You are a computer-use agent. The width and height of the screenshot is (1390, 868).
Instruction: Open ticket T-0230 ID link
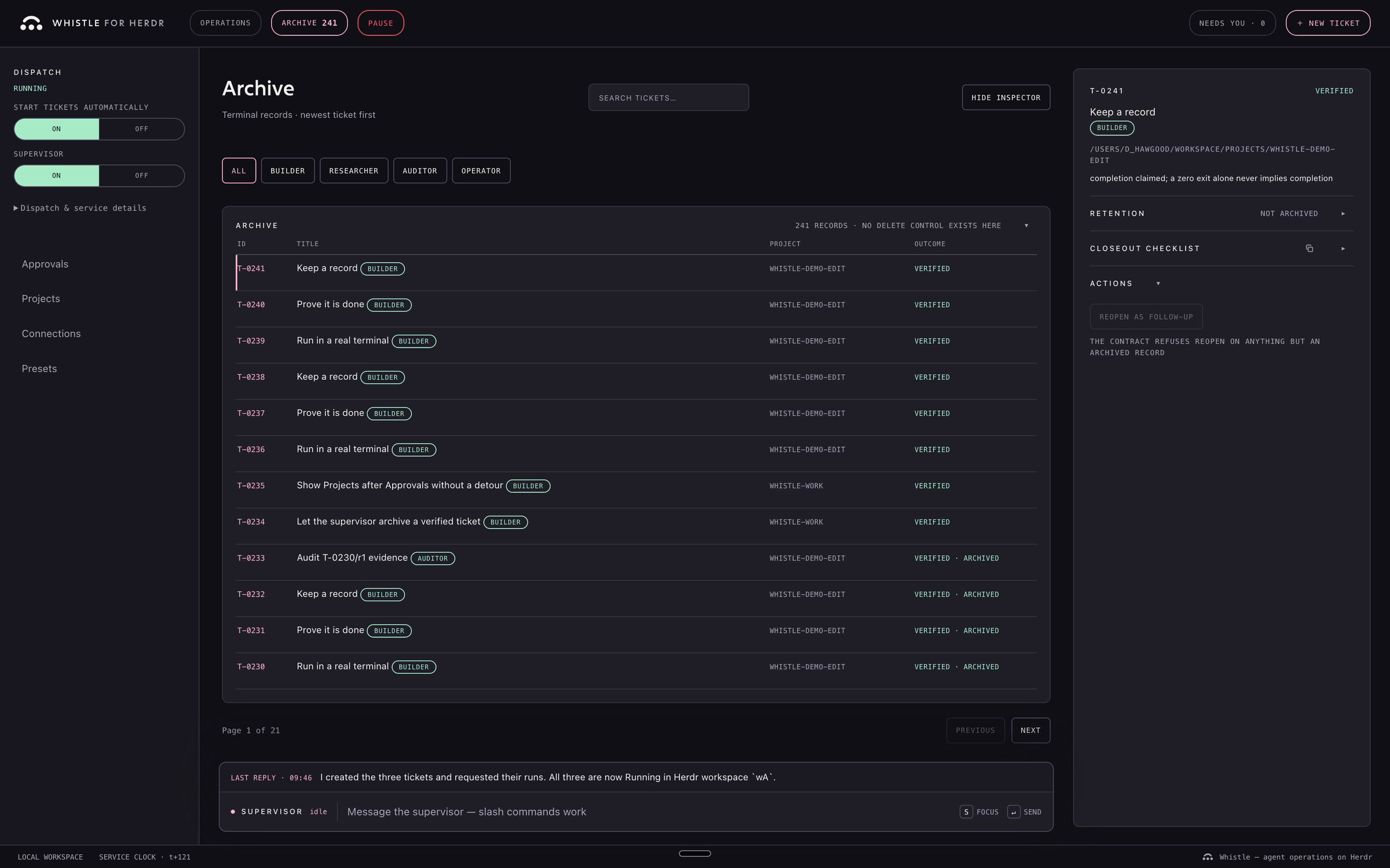251,667
